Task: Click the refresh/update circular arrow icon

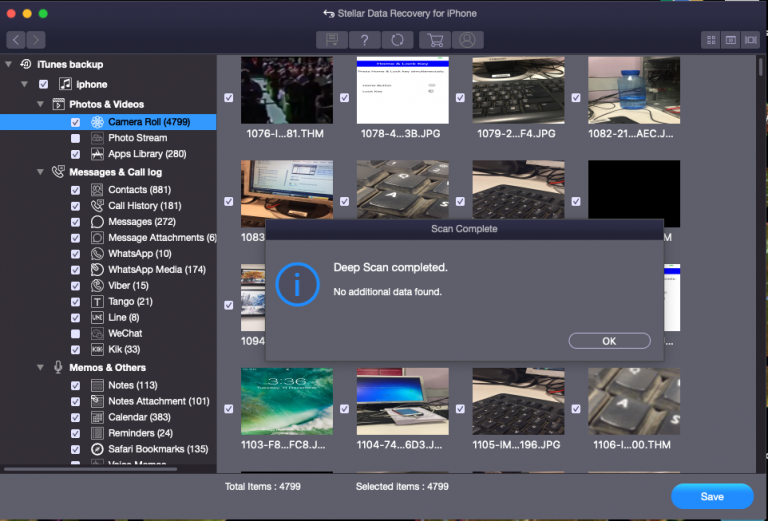Action: [397, 40]
